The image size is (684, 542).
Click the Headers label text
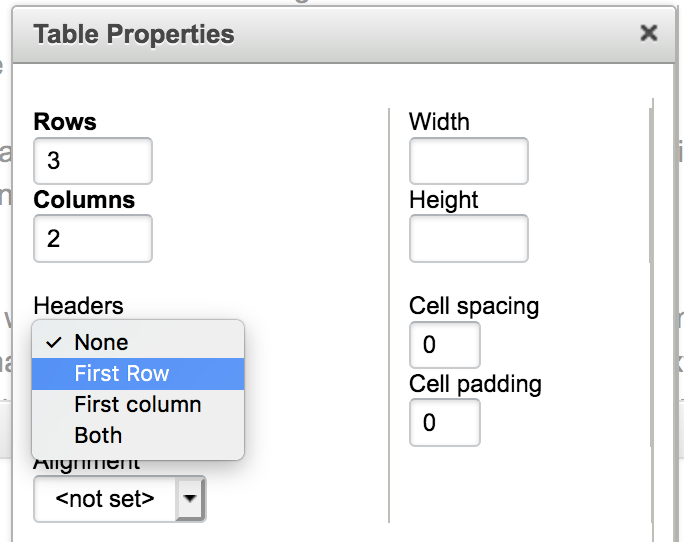[x=79, y=305]
